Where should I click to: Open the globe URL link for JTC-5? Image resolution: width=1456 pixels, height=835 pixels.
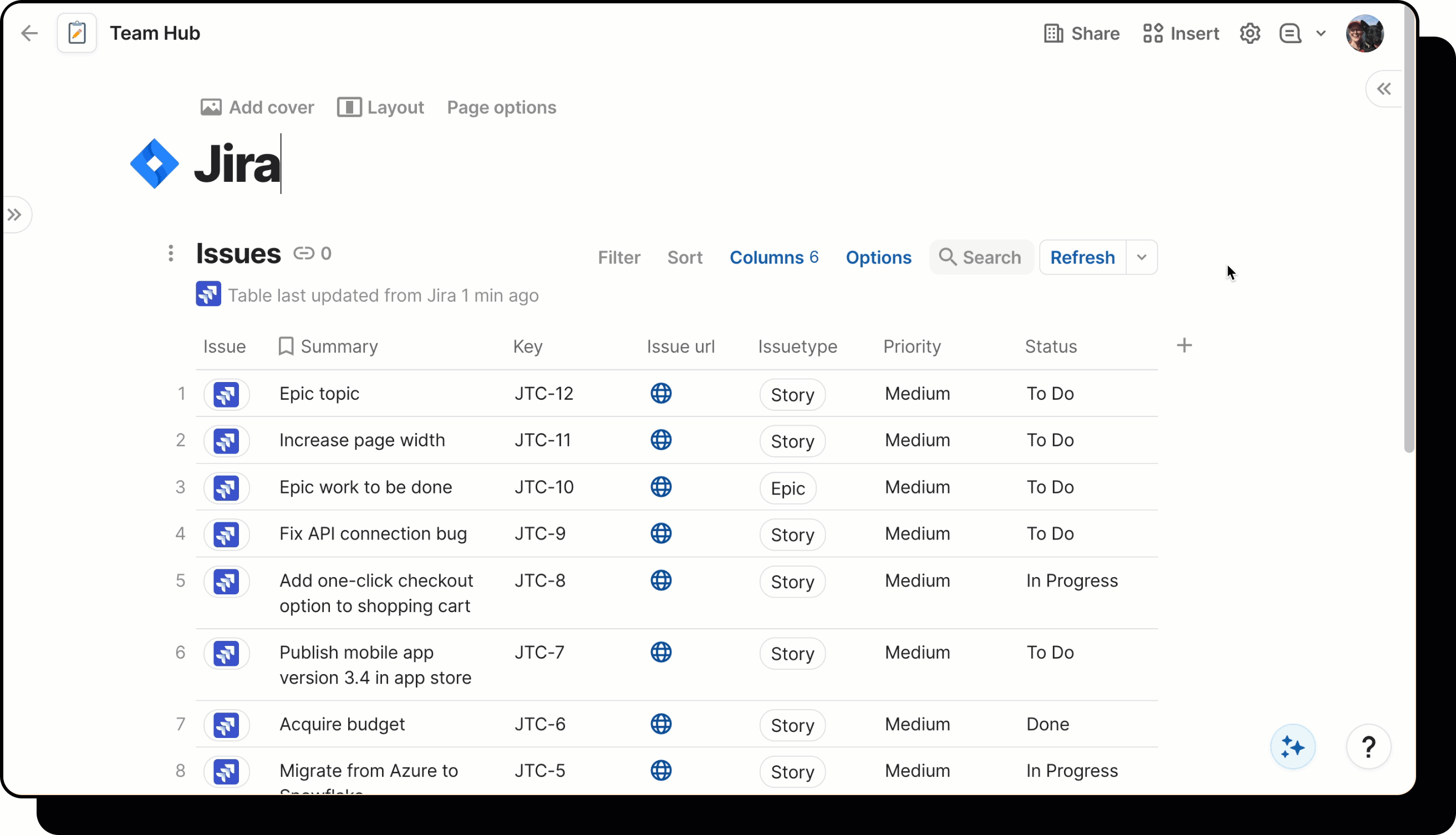pyautogui.click(x=660, y=770)
